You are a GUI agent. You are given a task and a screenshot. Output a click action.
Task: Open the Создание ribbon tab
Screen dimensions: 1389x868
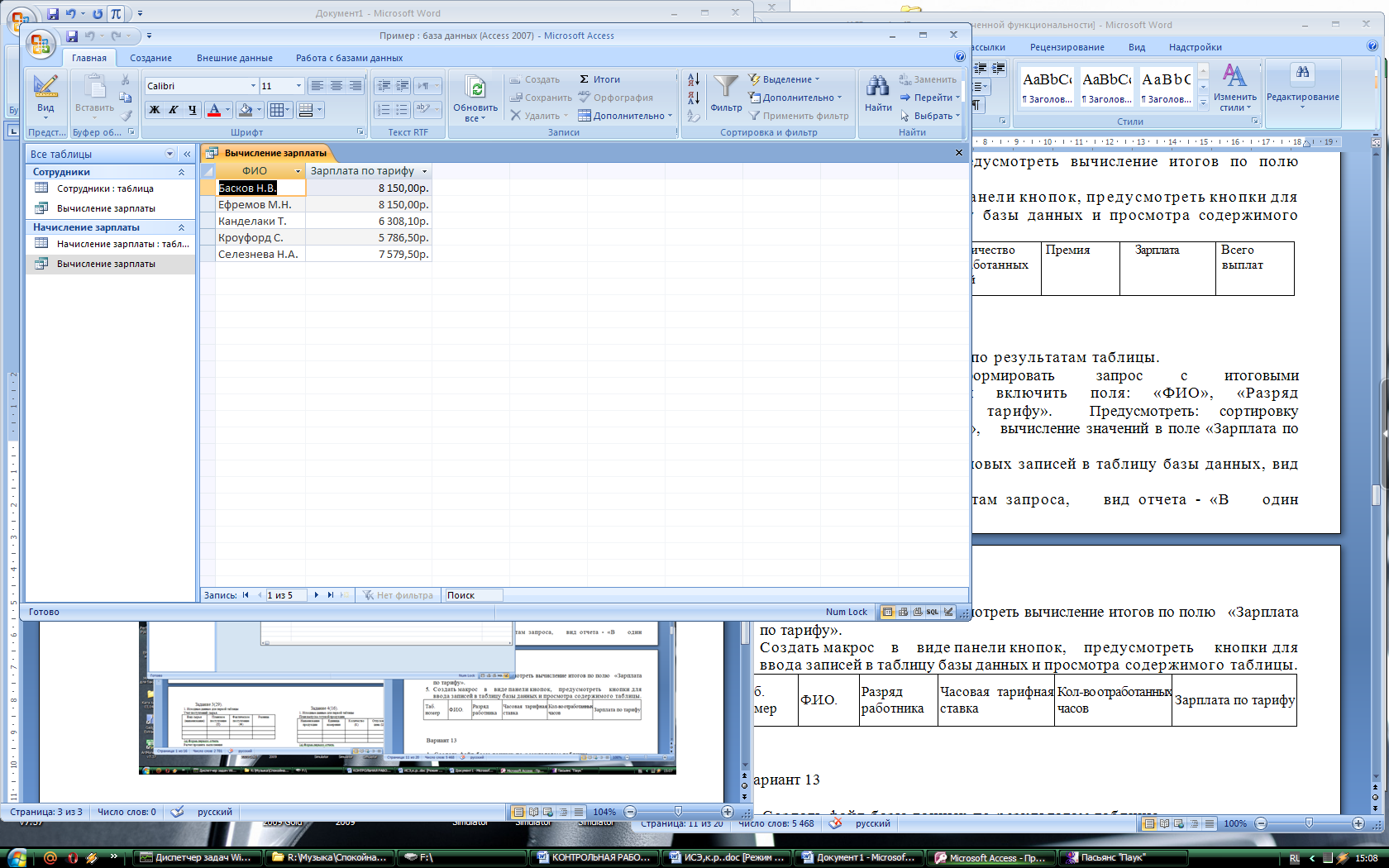point(150,58)
